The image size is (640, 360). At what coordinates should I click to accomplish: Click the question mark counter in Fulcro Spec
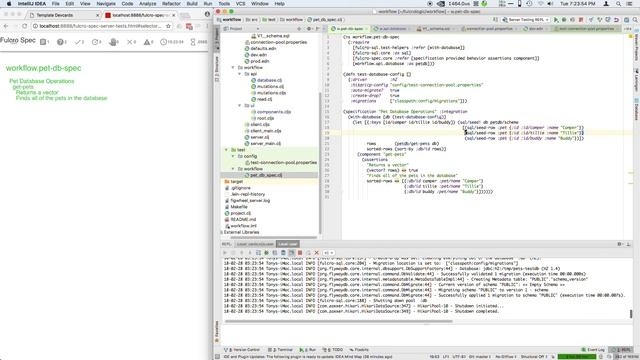click(62, 42)
